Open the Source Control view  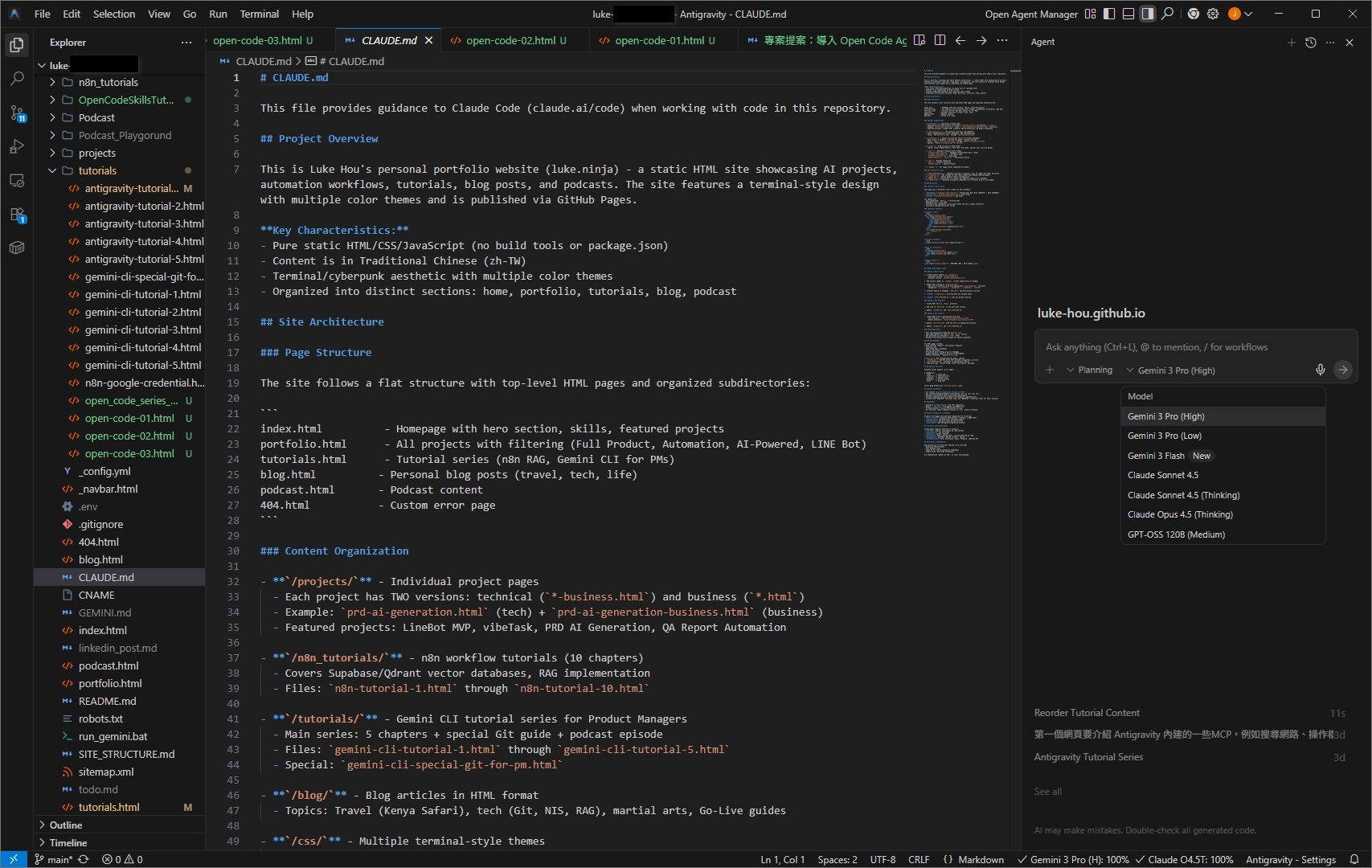pyautogui.click(x=16, y=113)
